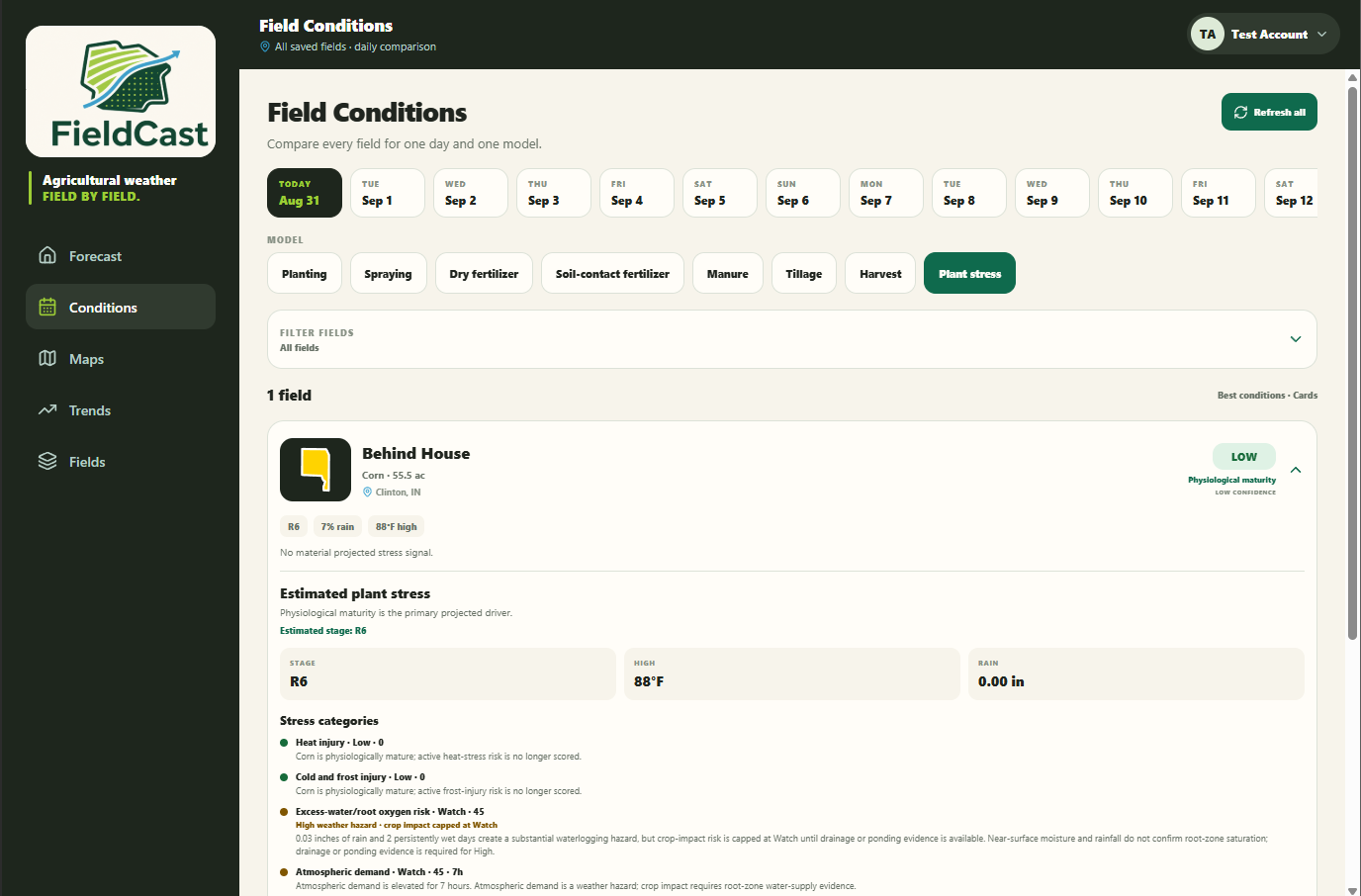Click the RAIN 0.00 in tile
Viewport: 1361px width, 896px height.
1136,673
